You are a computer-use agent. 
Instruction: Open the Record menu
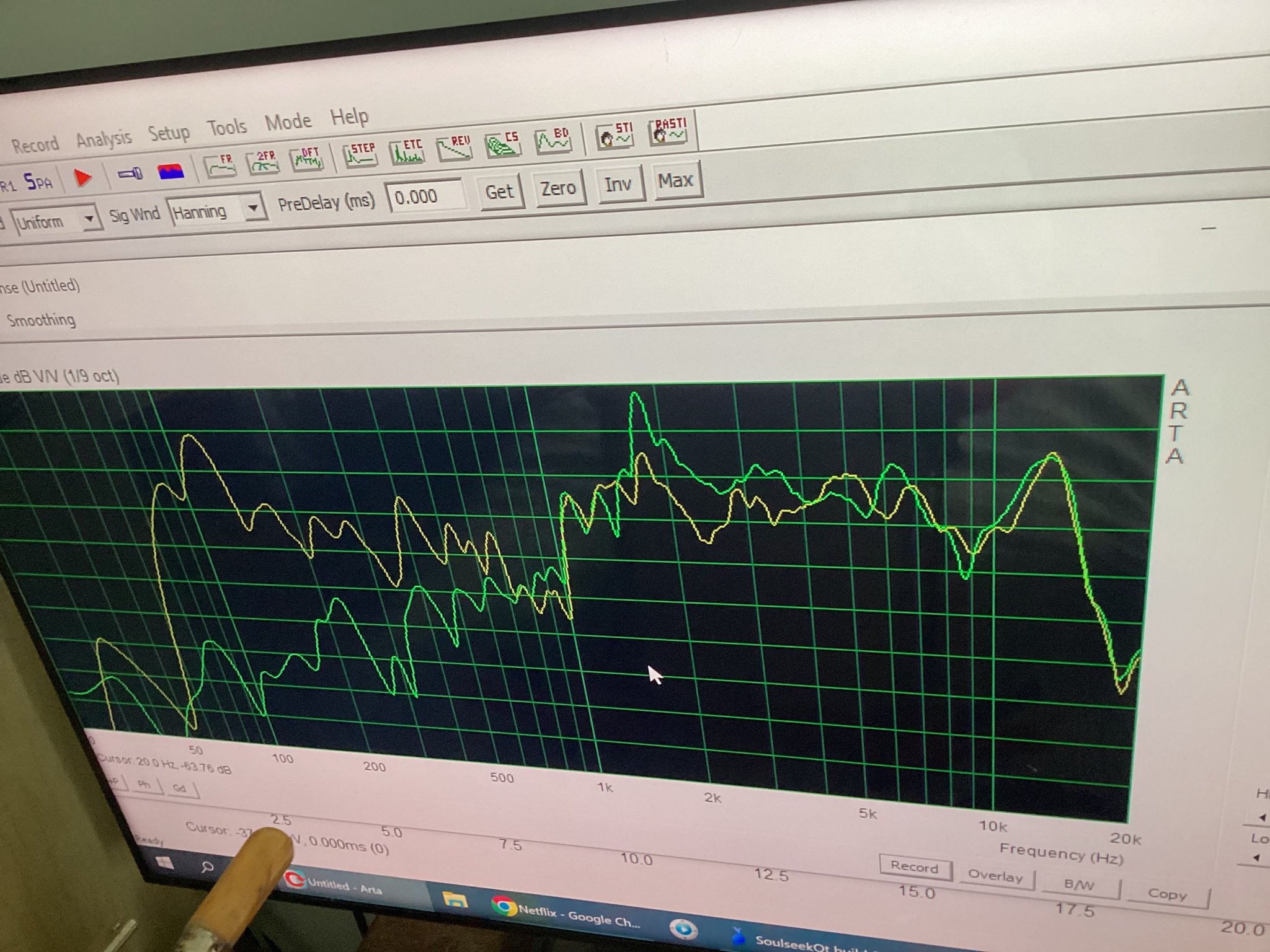click(35, 145)
